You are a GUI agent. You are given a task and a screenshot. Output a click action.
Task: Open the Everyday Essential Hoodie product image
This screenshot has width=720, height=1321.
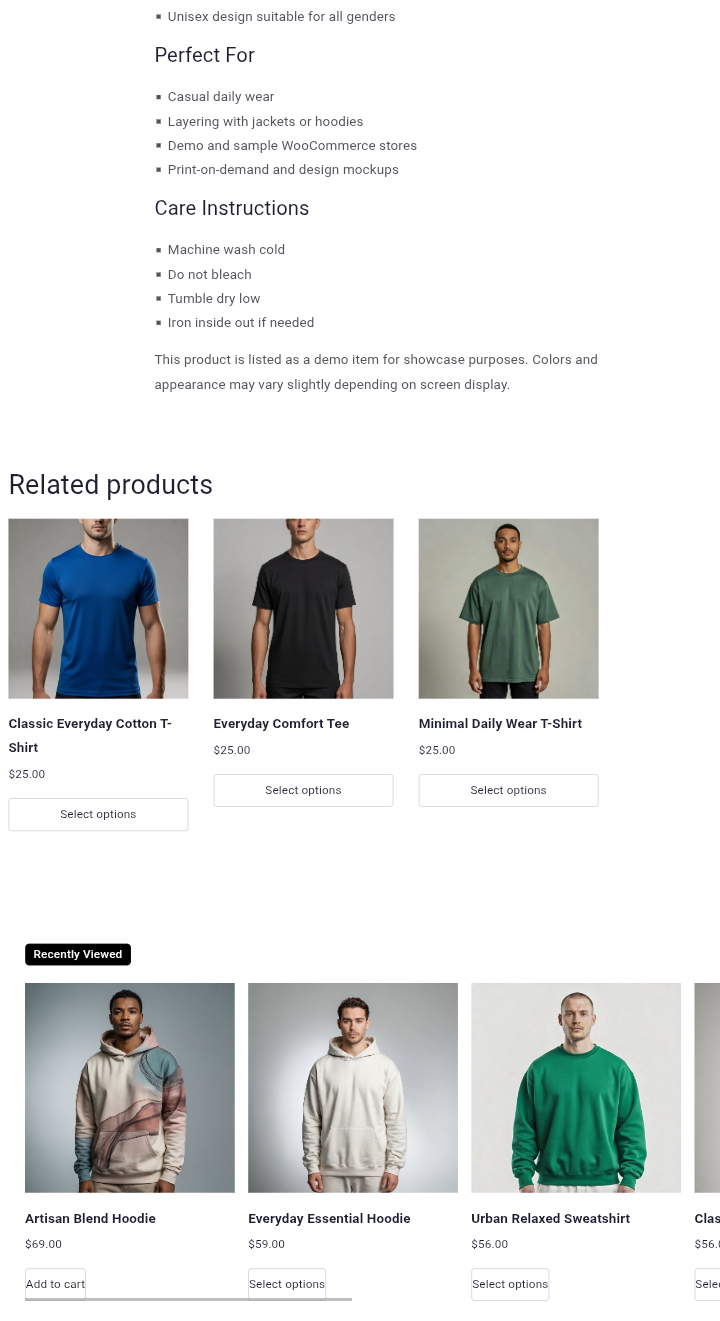(x=353, y=1088)
